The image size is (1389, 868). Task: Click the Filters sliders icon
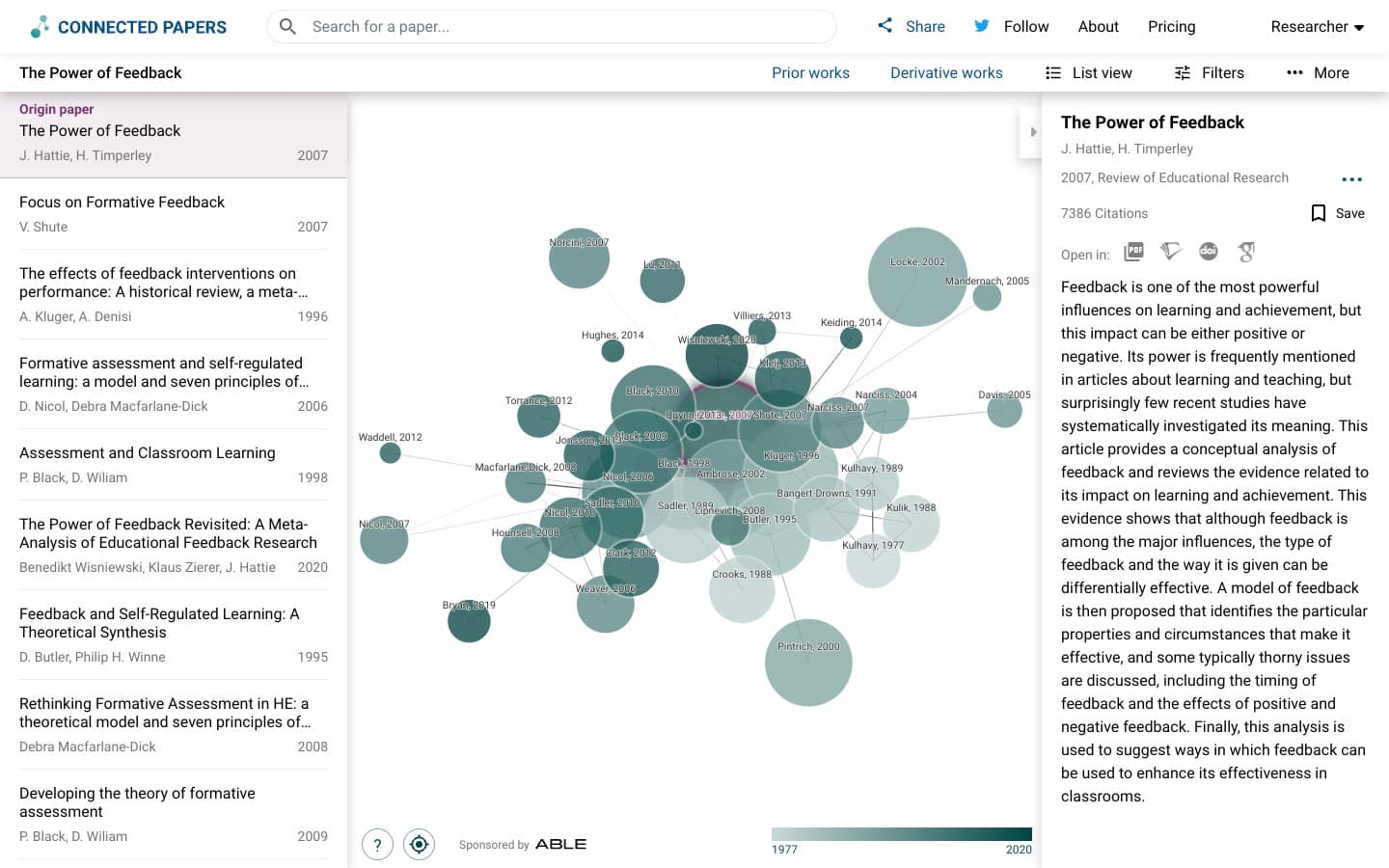coord(1183,73)
